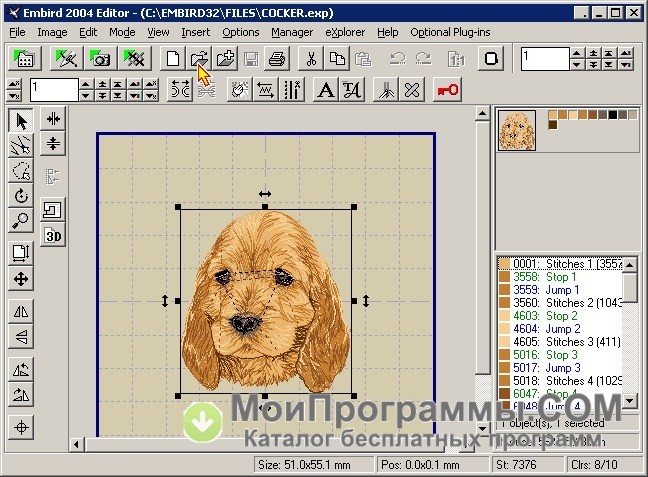Image resolution: width=648 pixels, height=477 pixels.
Task: Click the center crosshair icon
Action: click(x=21, y=427)
